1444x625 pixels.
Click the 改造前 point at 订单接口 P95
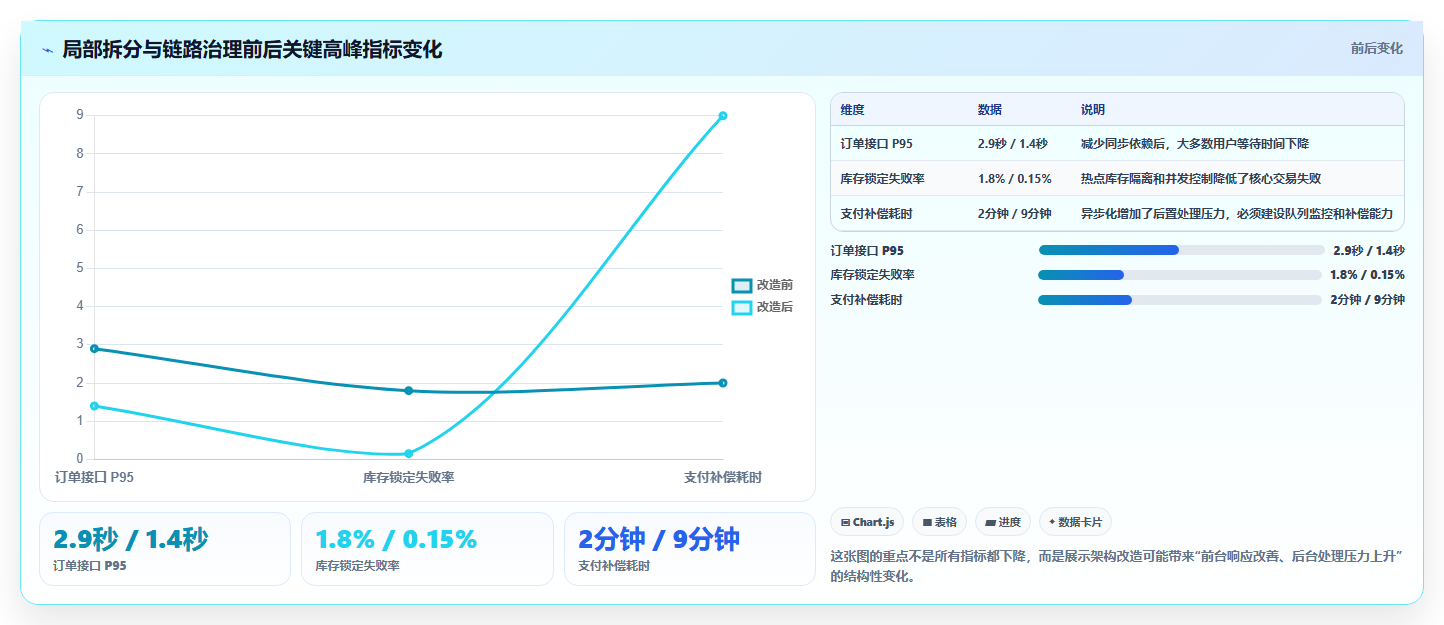click(x=94, y=349)
